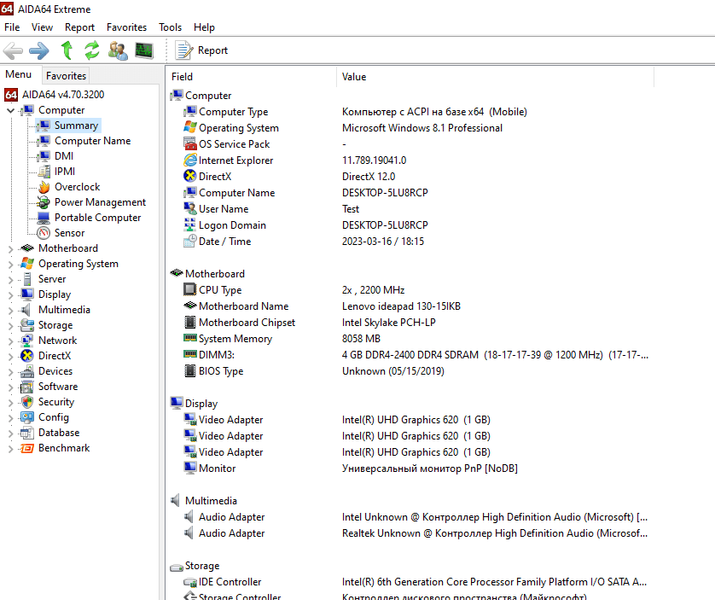Viewport: 715px width, 600px height.
Task: Select the Sensor gauge icon
Action: [x=44, y=233]
